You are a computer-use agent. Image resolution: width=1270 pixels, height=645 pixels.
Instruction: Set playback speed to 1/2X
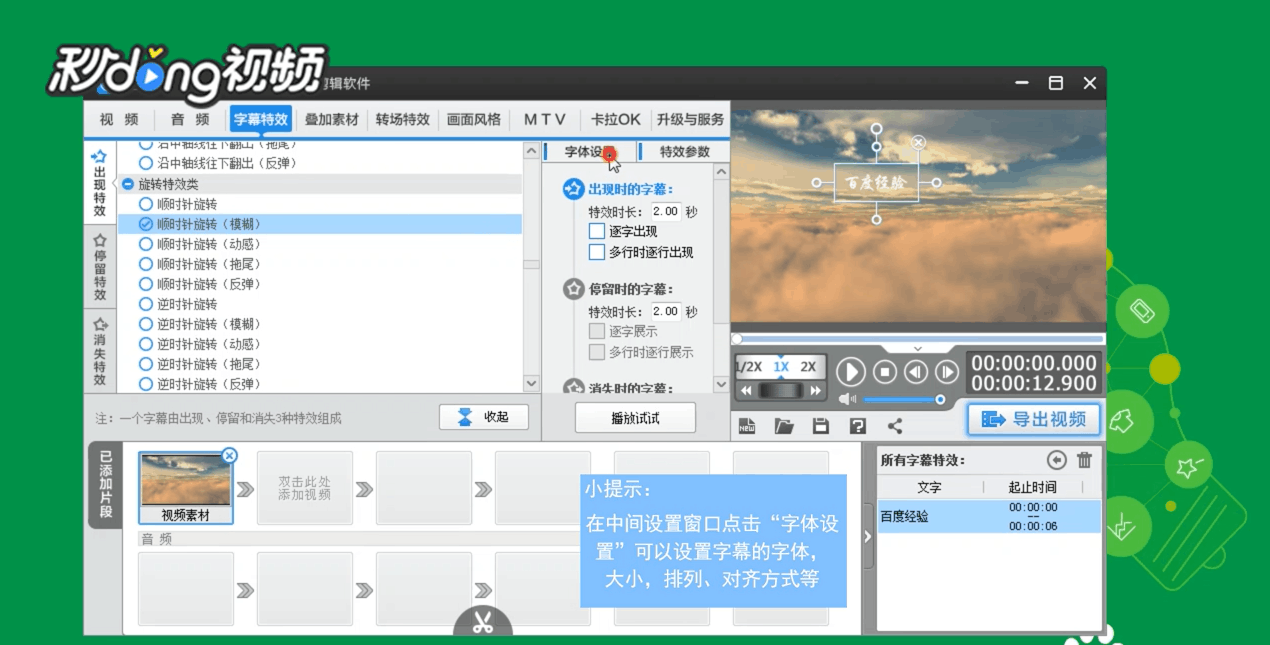click(750, 366)
